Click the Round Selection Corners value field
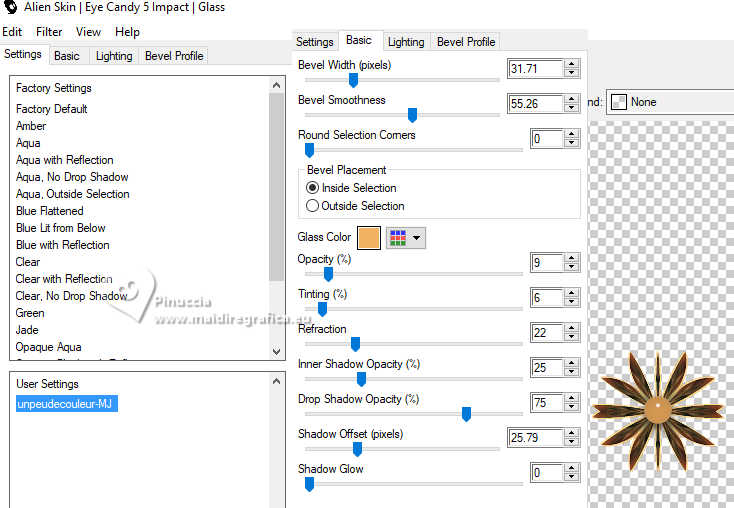Viewport: 734px width, 508px height. (547, 139)
